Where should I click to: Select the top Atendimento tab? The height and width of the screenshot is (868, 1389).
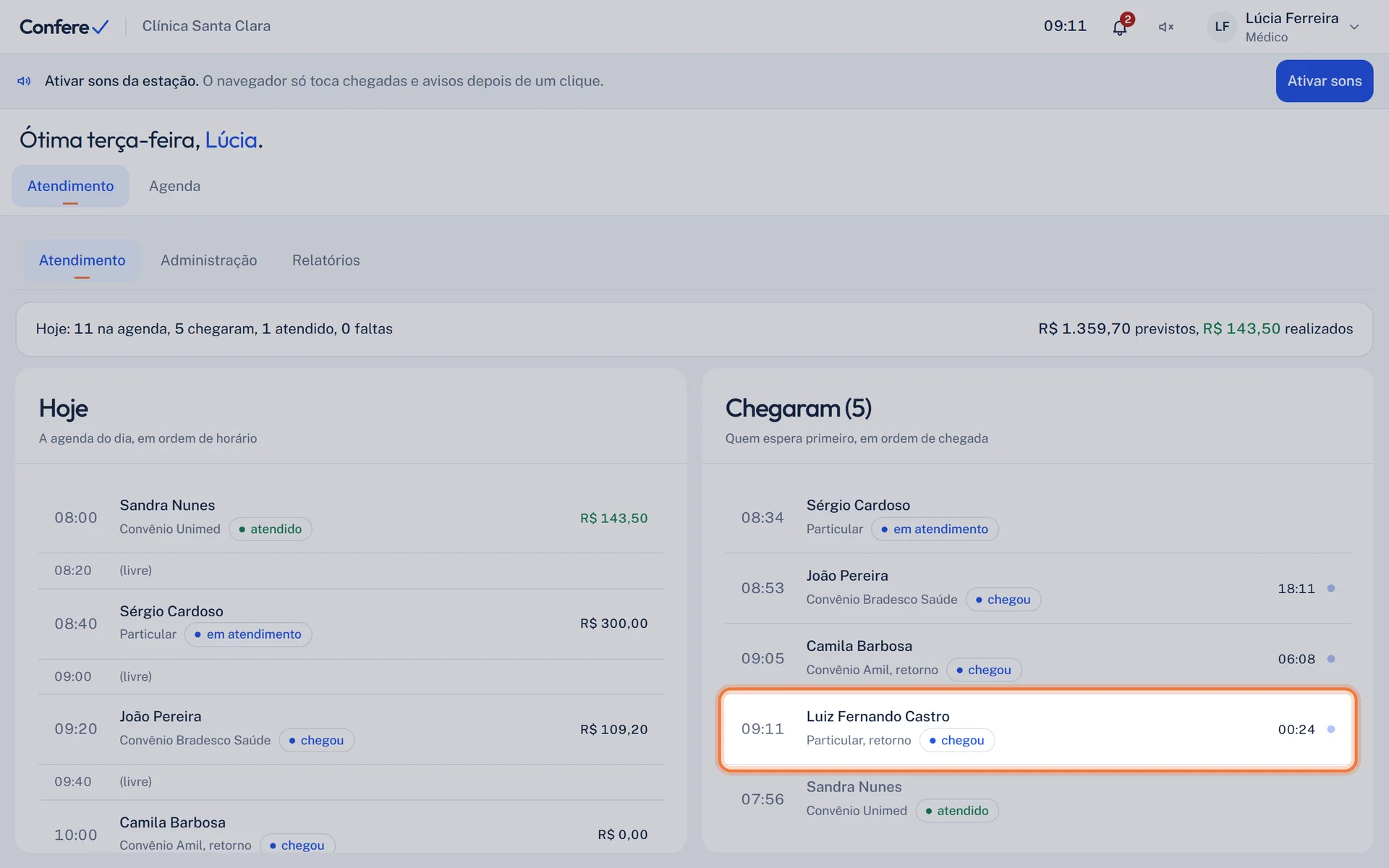(x=70, y=186)
